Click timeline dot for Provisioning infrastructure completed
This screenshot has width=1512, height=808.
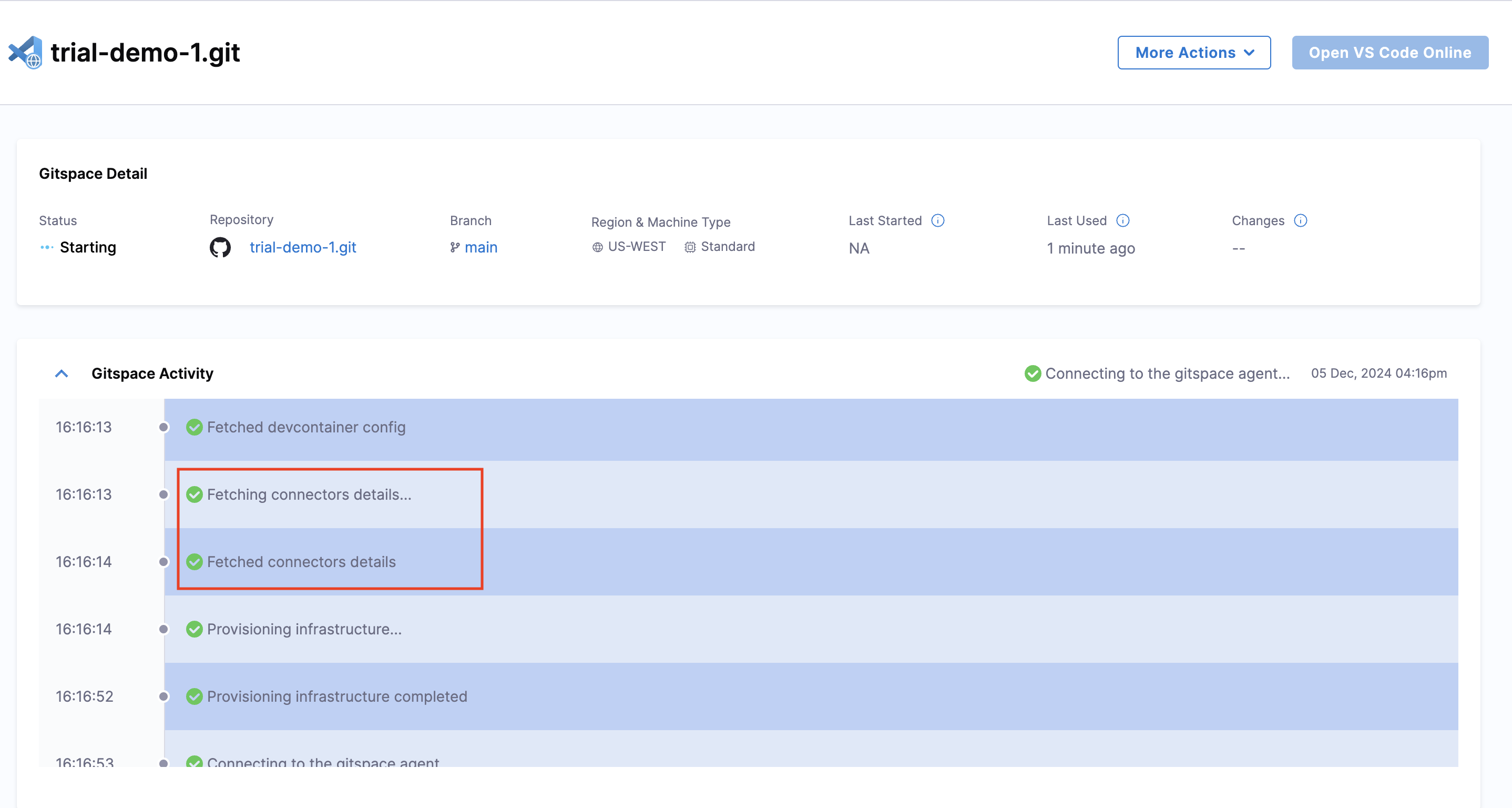[164, 696]
